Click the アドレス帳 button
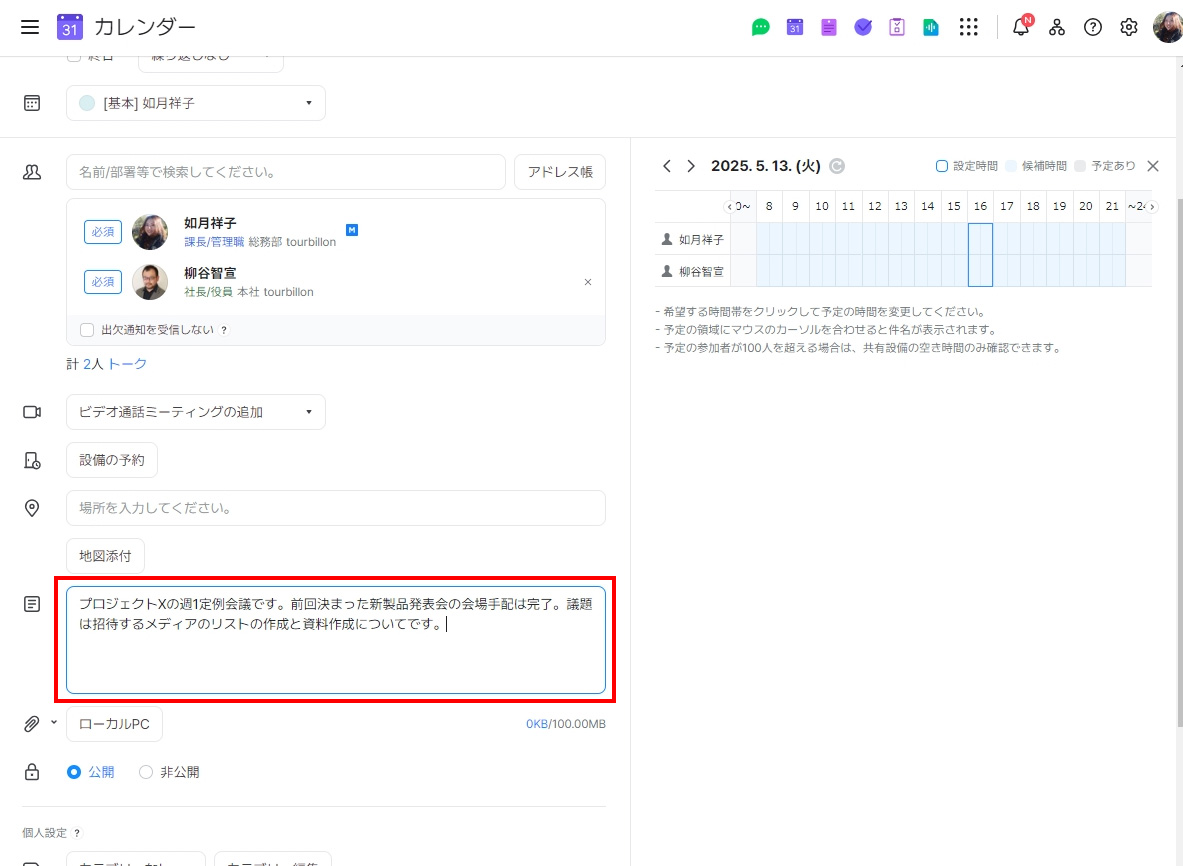This screenshot has height=866, width=1183. (x=560, y=172)
